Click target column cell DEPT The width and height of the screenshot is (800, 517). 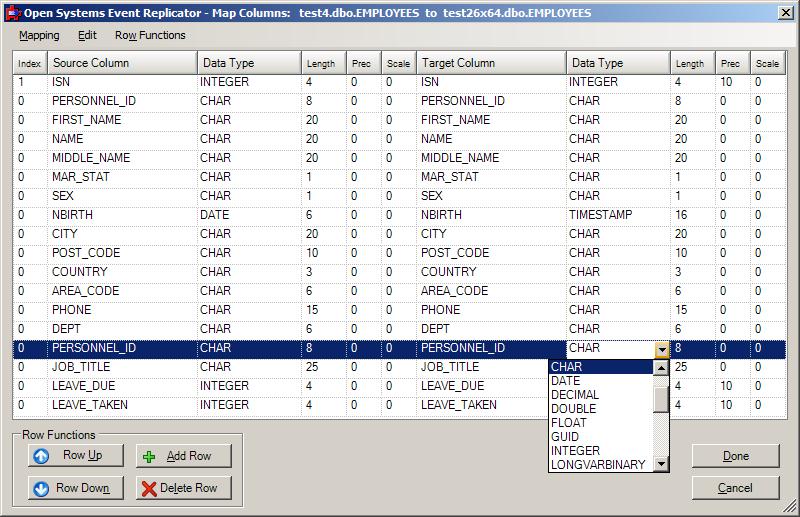coord(491,329)
